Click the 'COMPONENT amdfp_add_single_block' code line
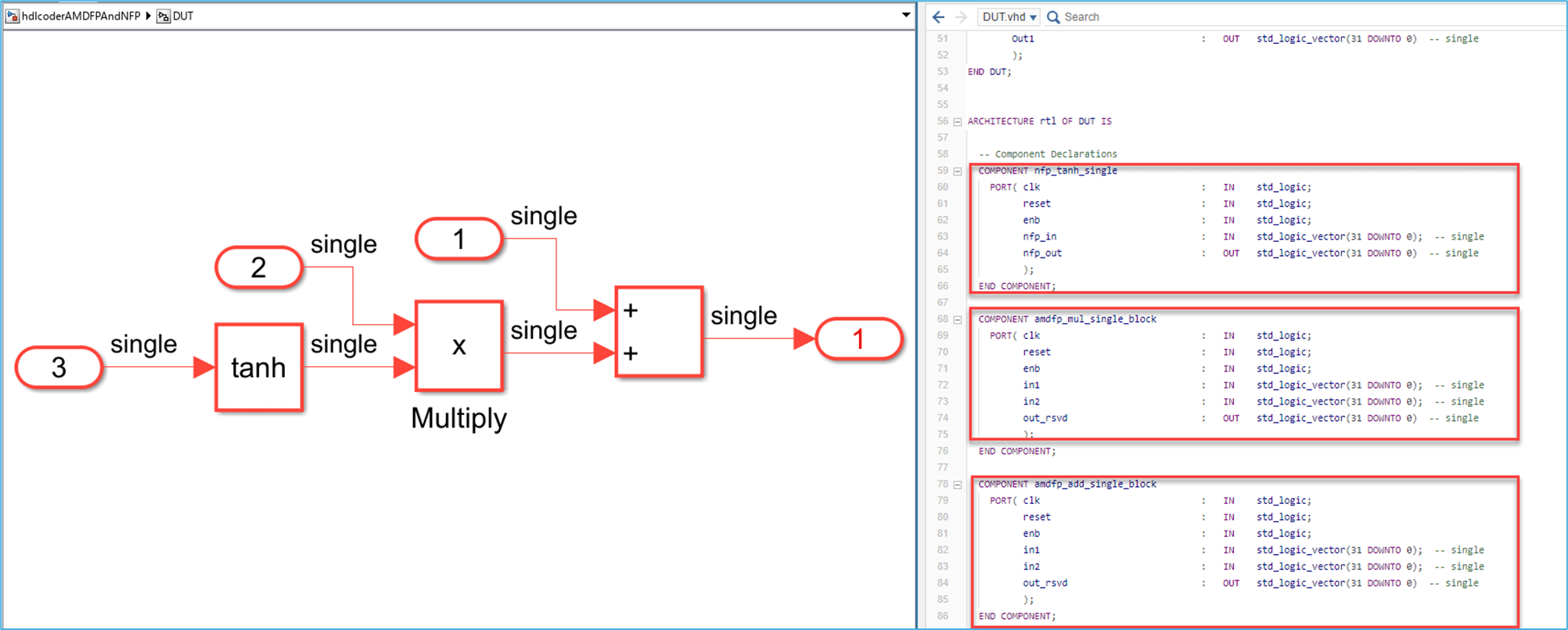Image resolution: width=1568 pixels, height=630 pixels. pyautogui.click(x=1067, y=484)
